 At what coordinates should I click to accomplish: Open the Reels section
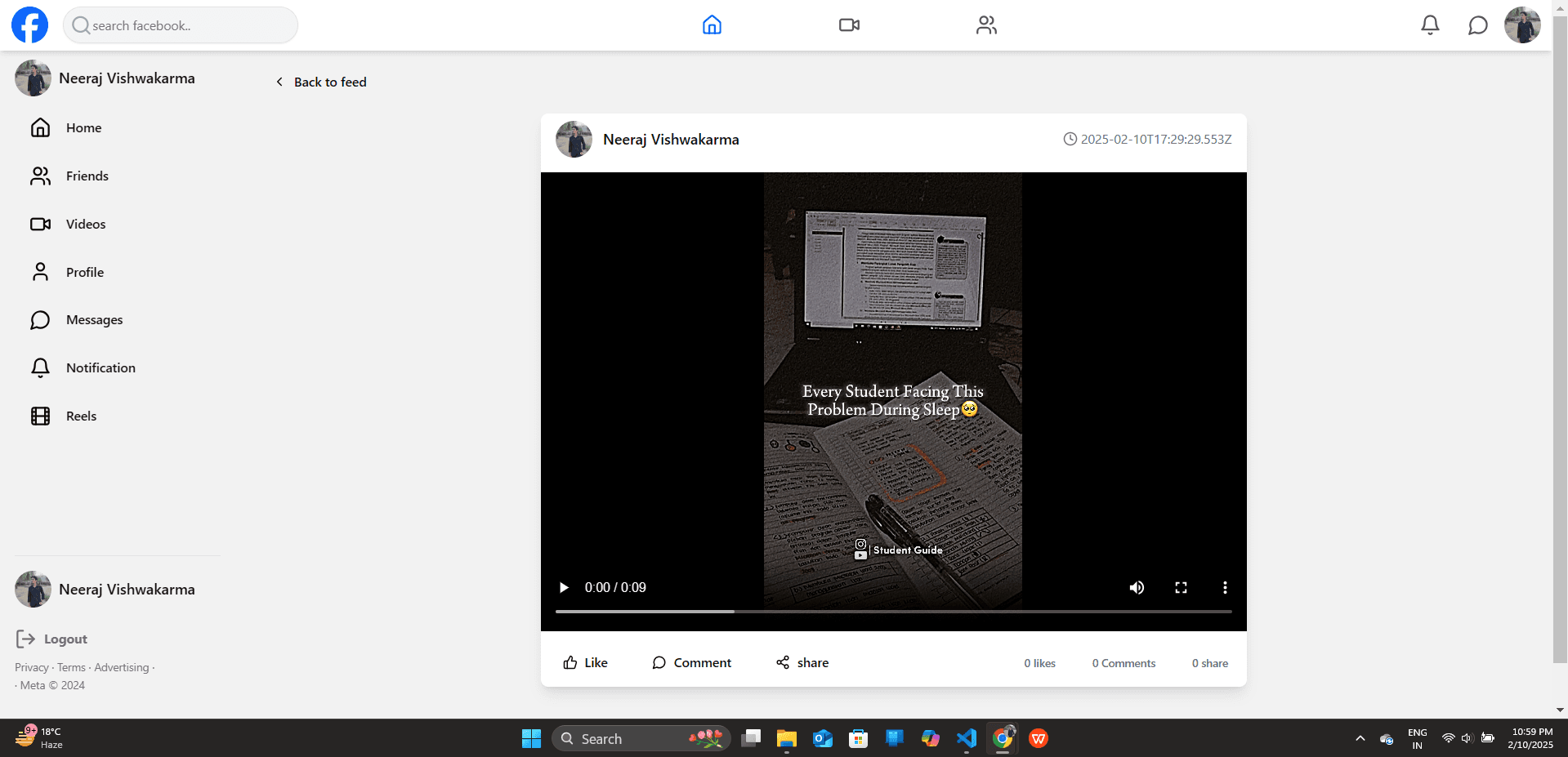(x=81, y=416)
